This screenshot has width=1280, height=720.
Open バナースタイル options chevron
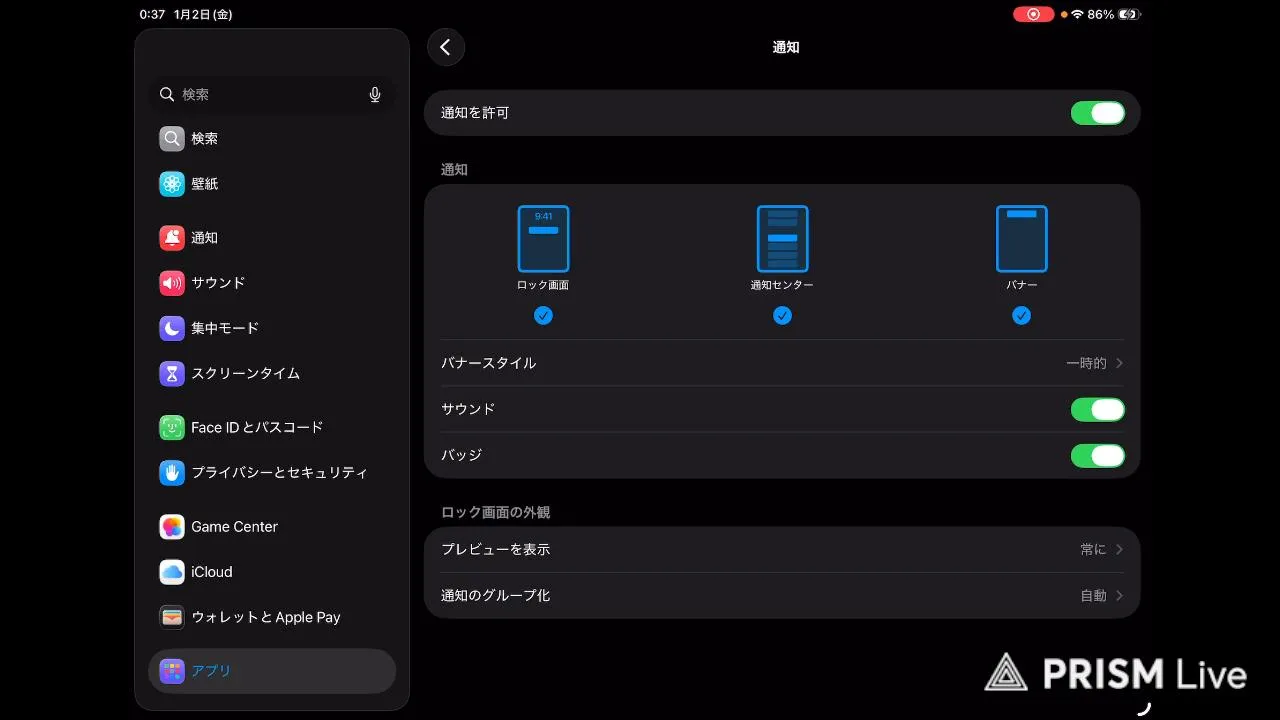click(1120, 363)
